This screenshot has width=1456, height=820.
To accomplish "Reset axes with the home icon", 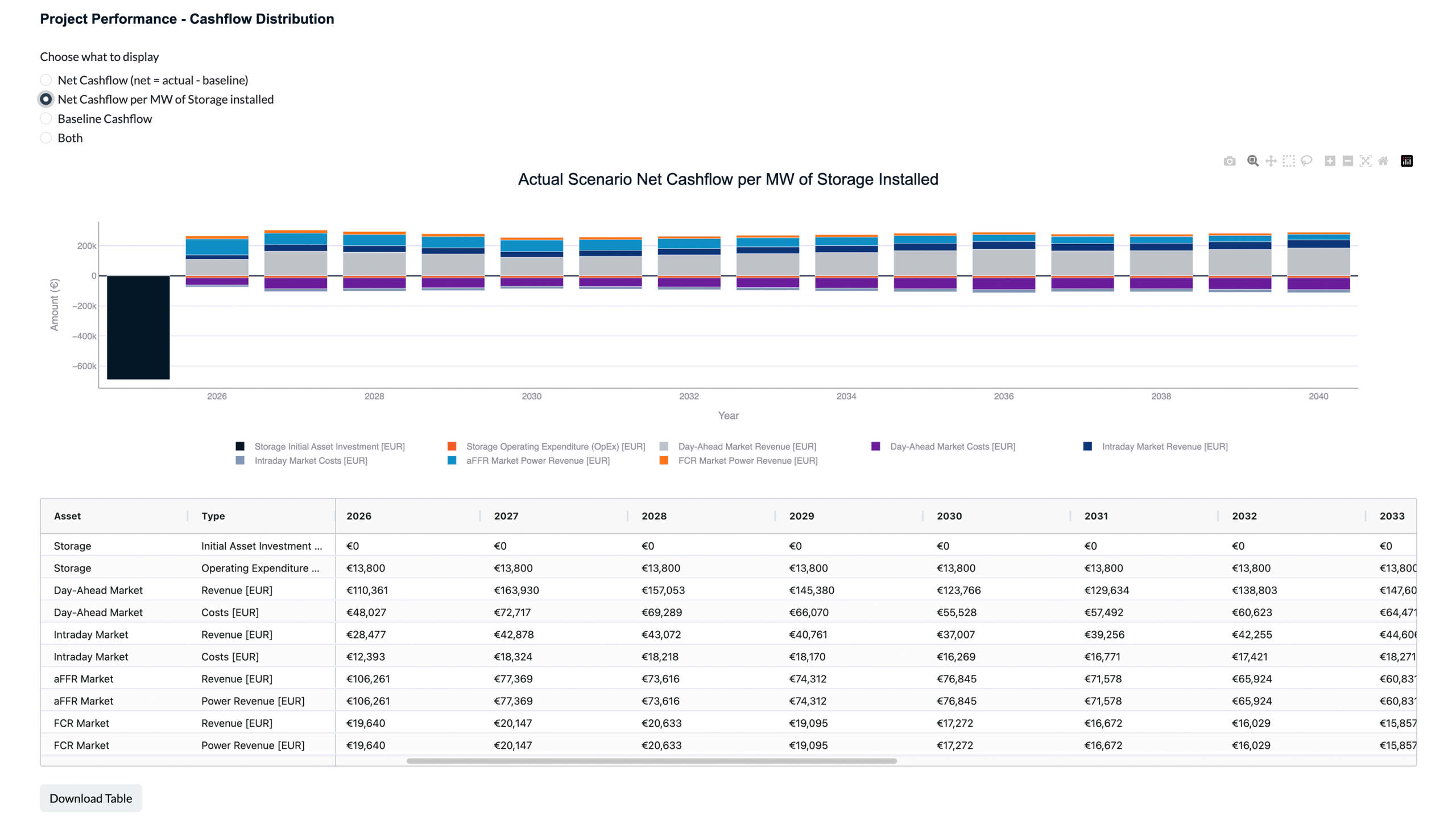I will pyautogui.click(x=1383, y=161).
